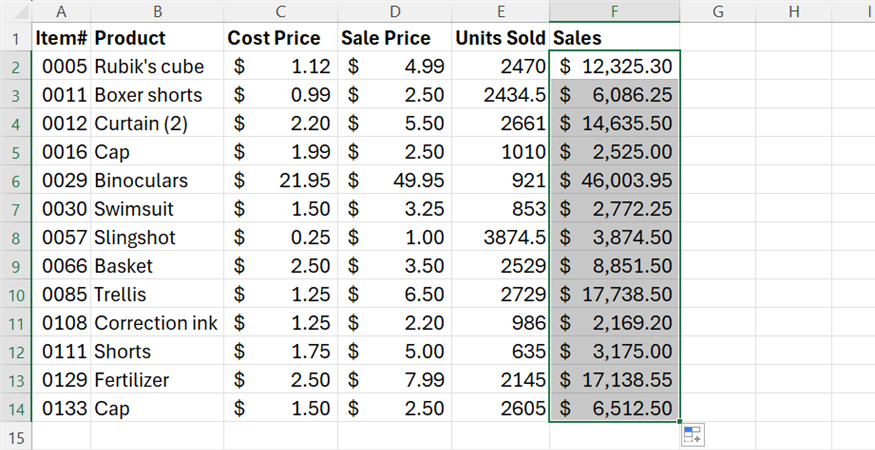Select the Boxer shorts product cell
Screen dimensions: 875x450
click(x=157, y=94)
